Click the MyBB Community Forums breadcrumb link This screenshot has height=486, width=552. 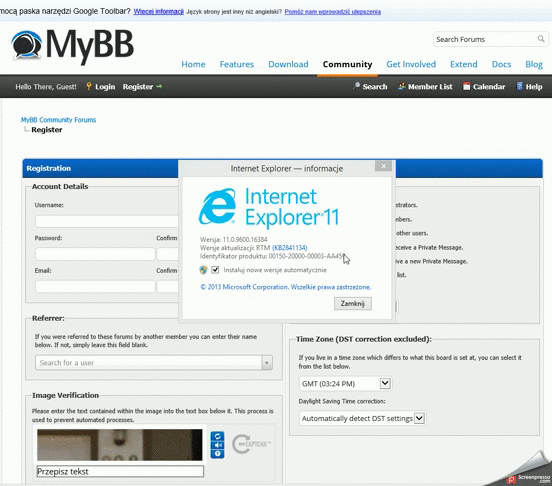(x=58, y=120)
